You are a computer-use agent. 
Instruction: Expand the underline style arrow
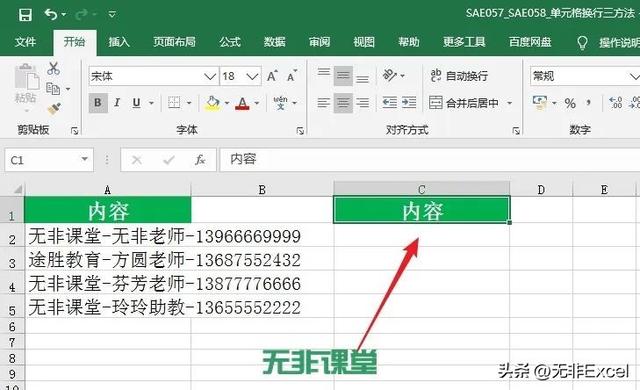[151, 103]
